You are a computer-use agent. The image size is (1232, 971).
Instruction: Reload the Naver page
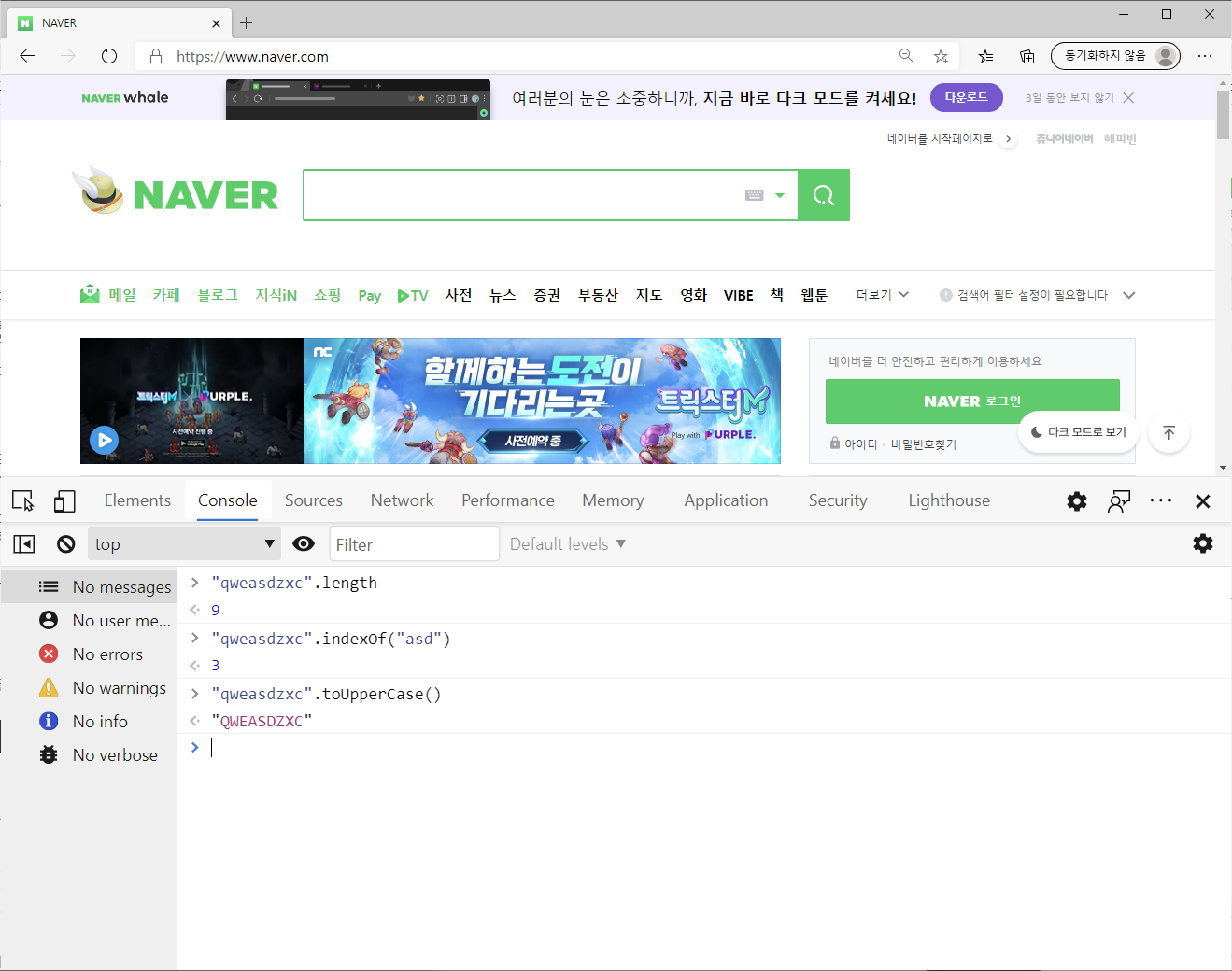[x=109, y=56]
